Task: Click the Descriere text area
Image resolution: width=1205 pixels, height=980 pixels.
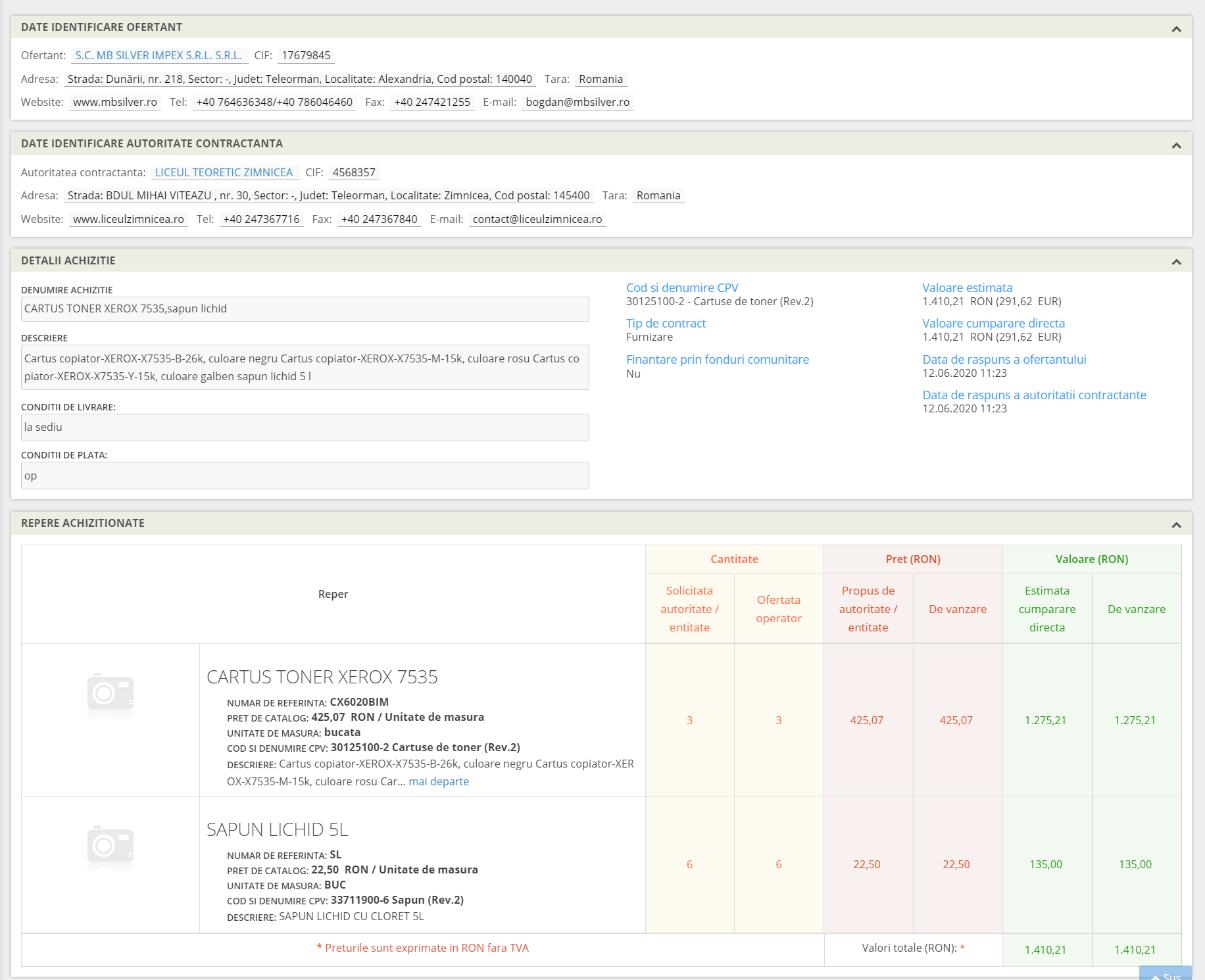Action: [x=305, y=368]
